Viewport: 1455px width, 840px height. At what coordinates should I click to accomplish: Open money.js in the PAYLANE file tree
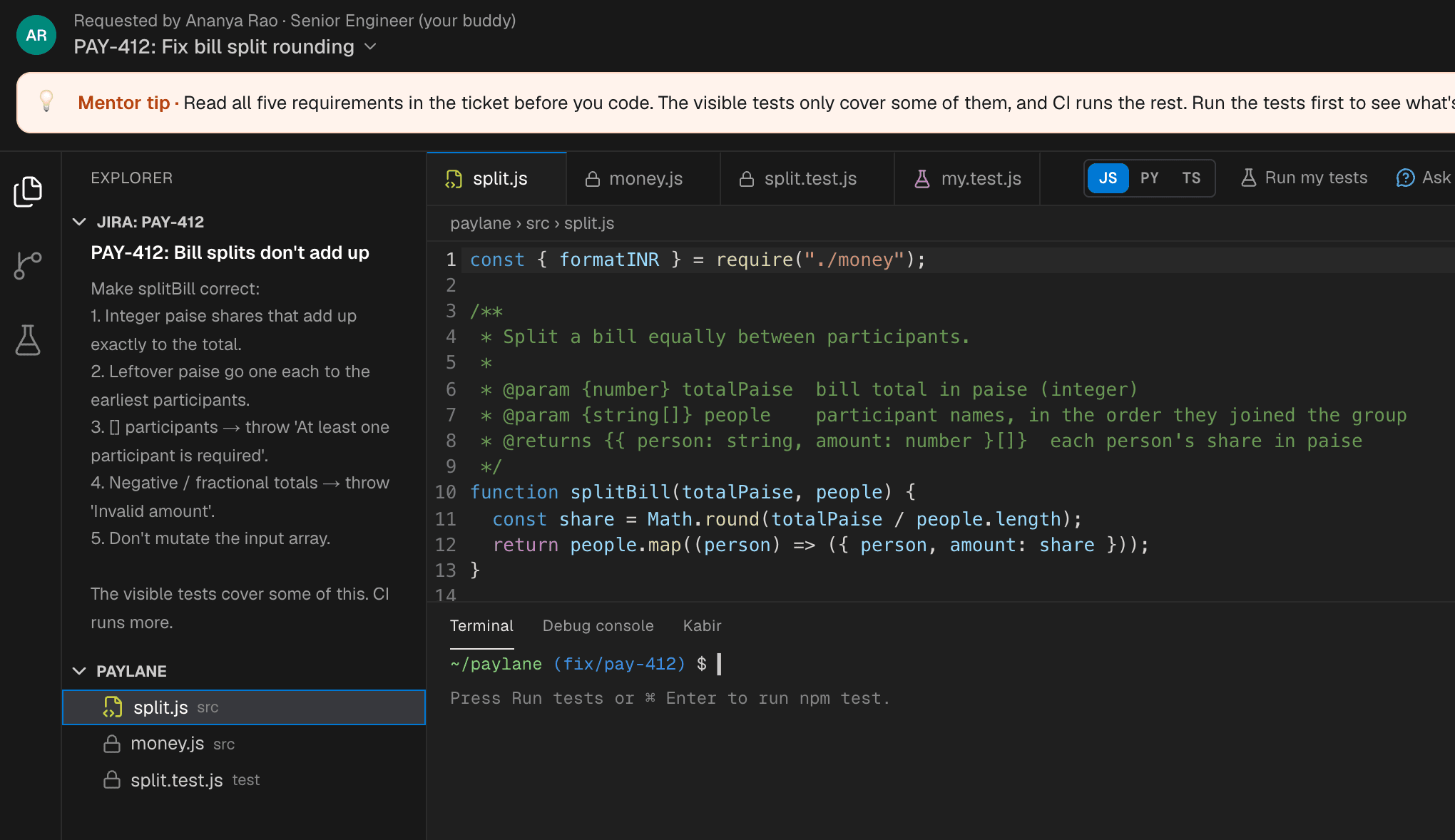[244, 744]
